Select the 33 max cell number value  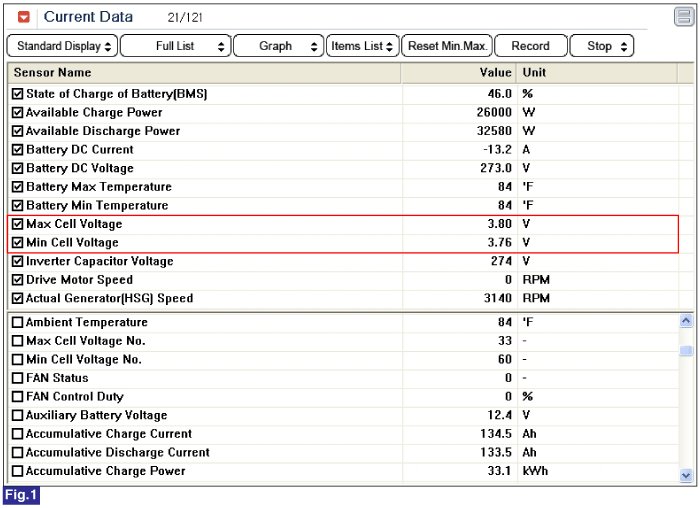click(505, 341)
